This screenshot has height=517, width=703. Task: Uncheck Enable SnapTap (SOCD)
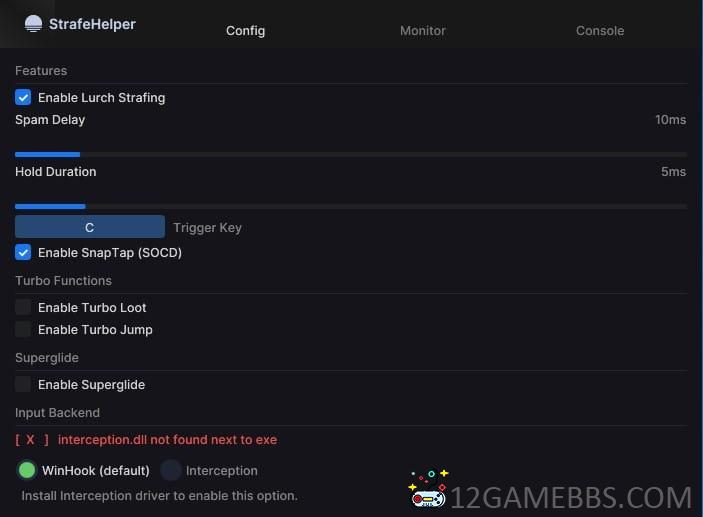(x=23, y=252)
